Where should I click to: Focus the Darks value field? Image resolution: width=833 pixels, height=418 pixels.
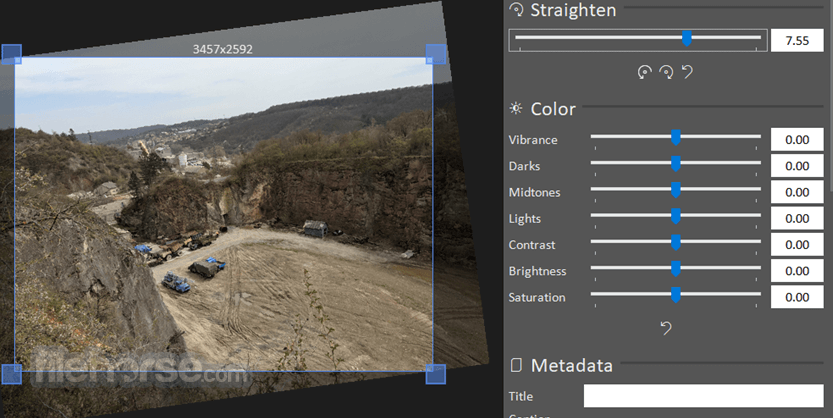click(x=797, y=166)
